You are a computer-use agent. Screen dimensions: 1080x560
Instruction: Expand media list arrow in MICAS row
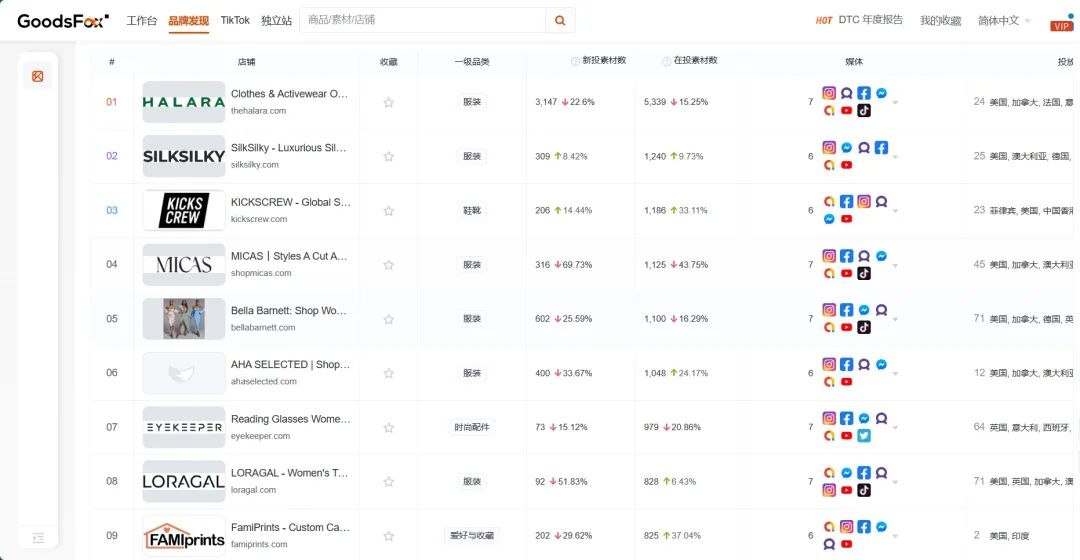[x=895, y=265]
